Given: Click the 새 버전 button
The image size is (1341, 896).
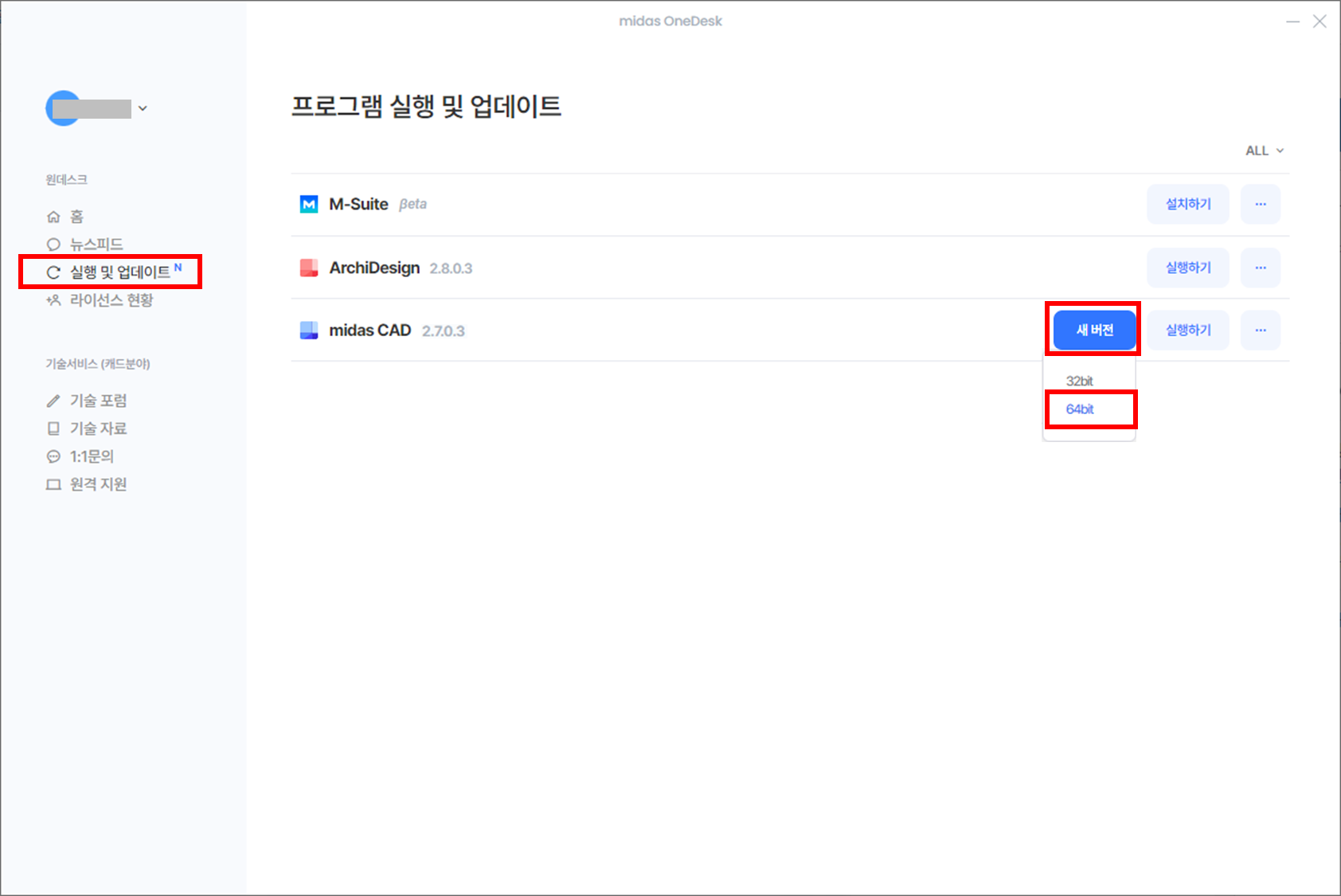Looking at the screenshot, I should (1095, 330).
